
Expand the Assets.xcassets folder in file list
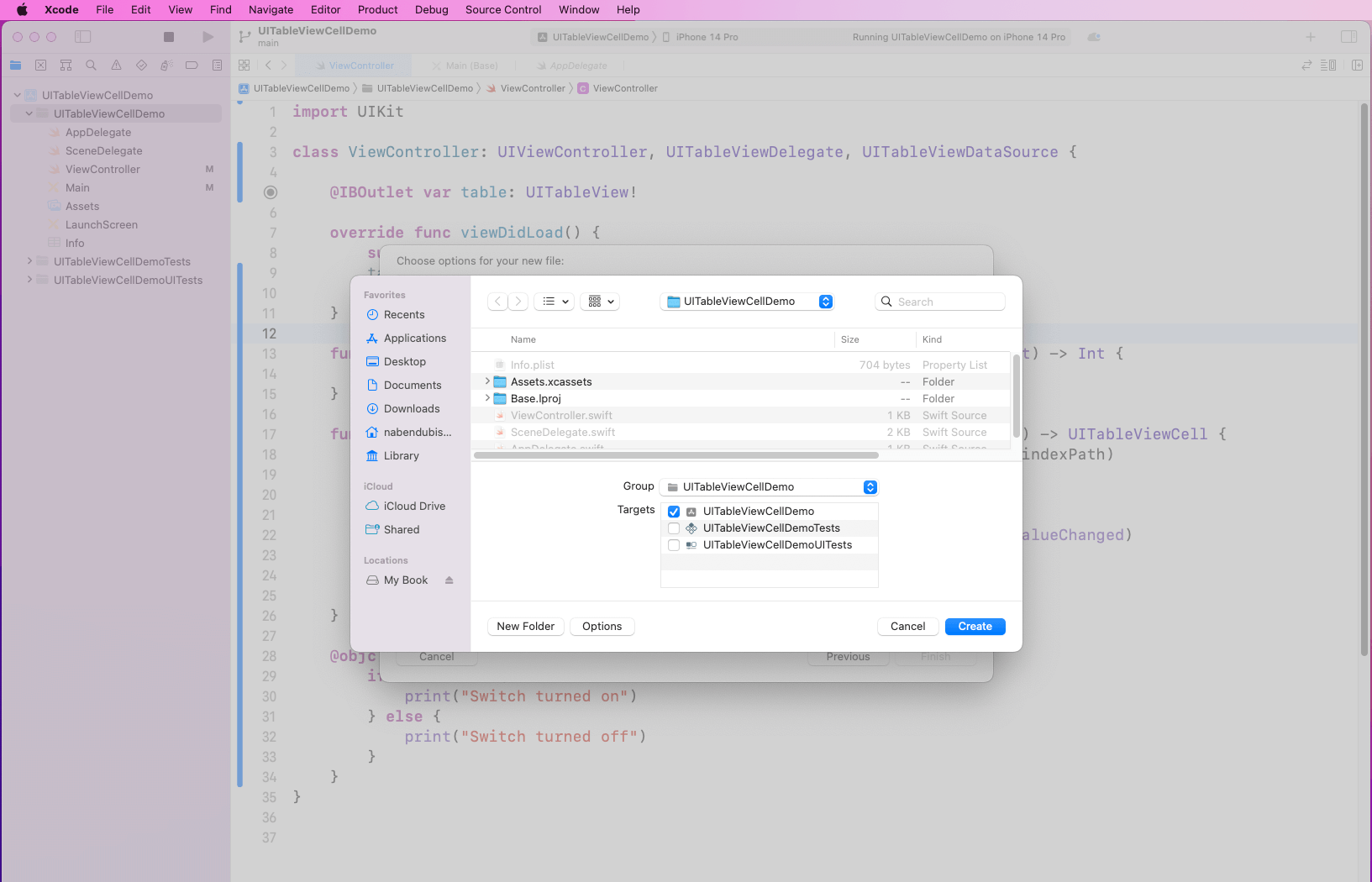coord(487,381)
